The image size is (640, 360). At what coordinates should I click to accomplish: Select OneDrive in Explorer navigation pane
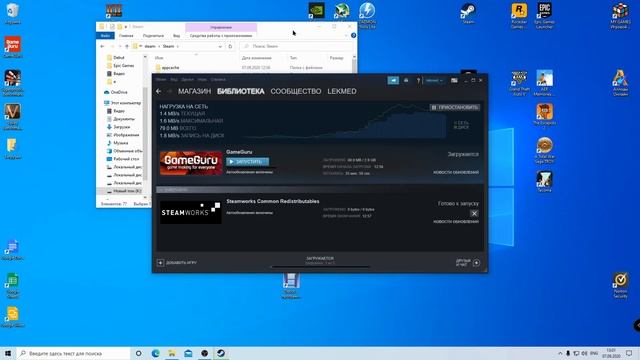click(x=119, y=92)
